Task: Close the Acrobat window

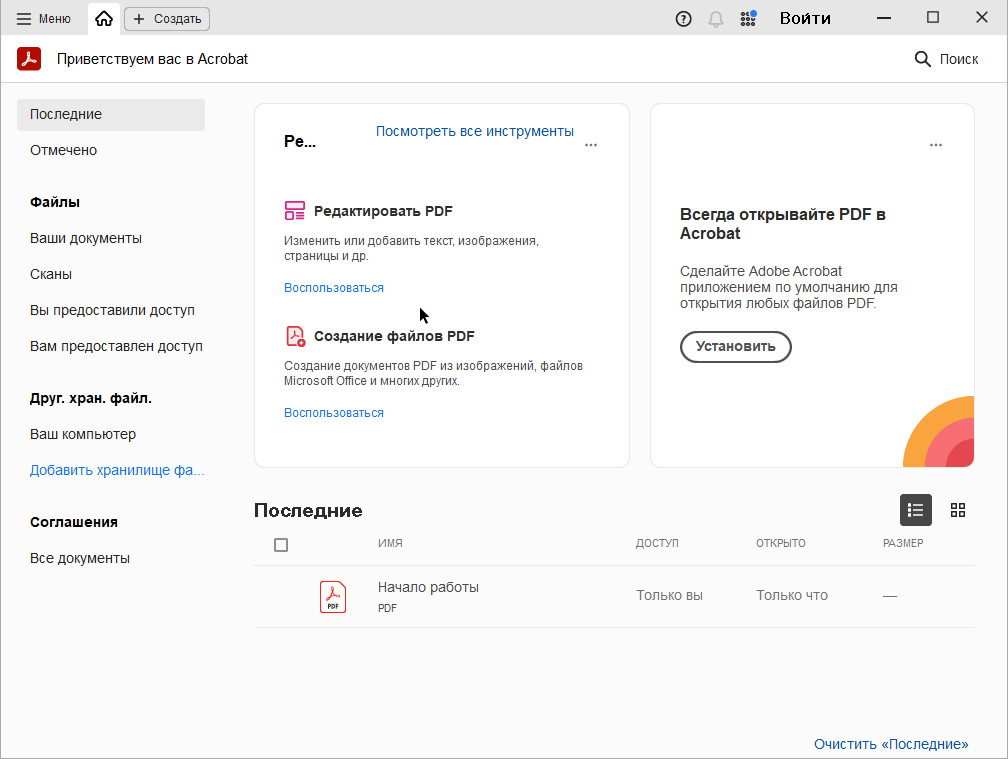Action: (x=982, y=18)
